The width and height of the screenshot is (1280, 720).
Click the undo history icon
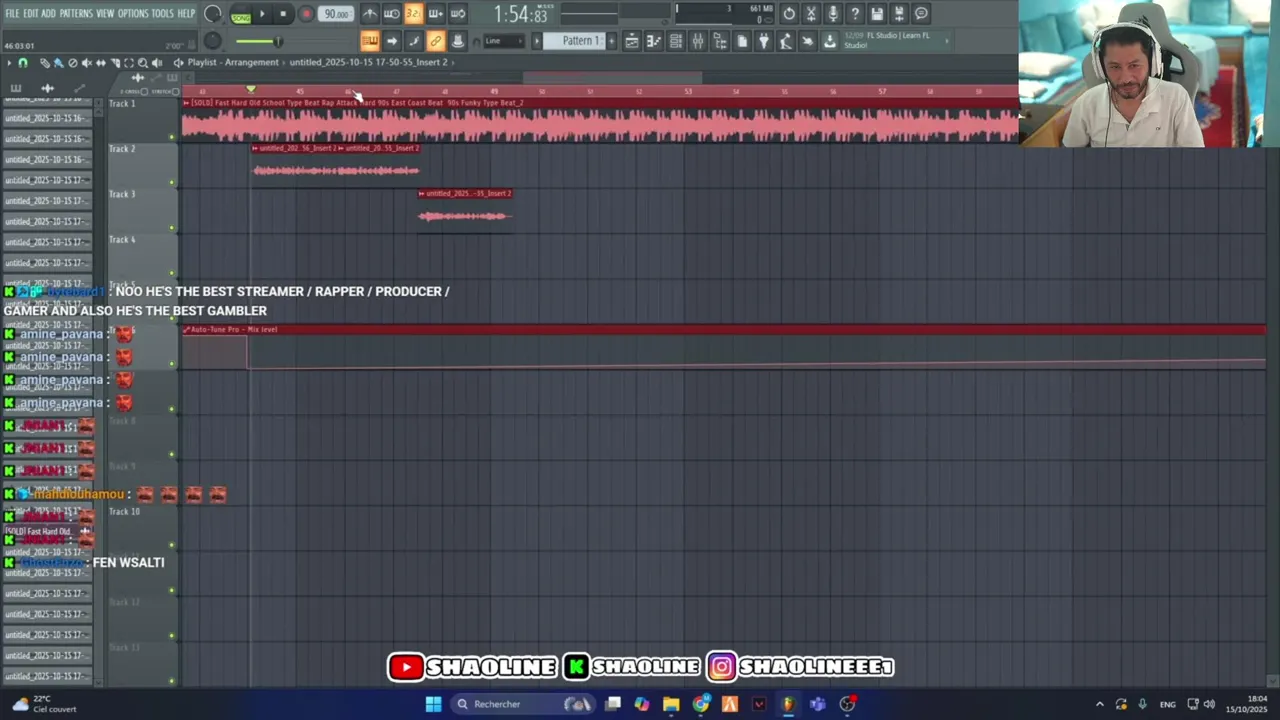789,14
